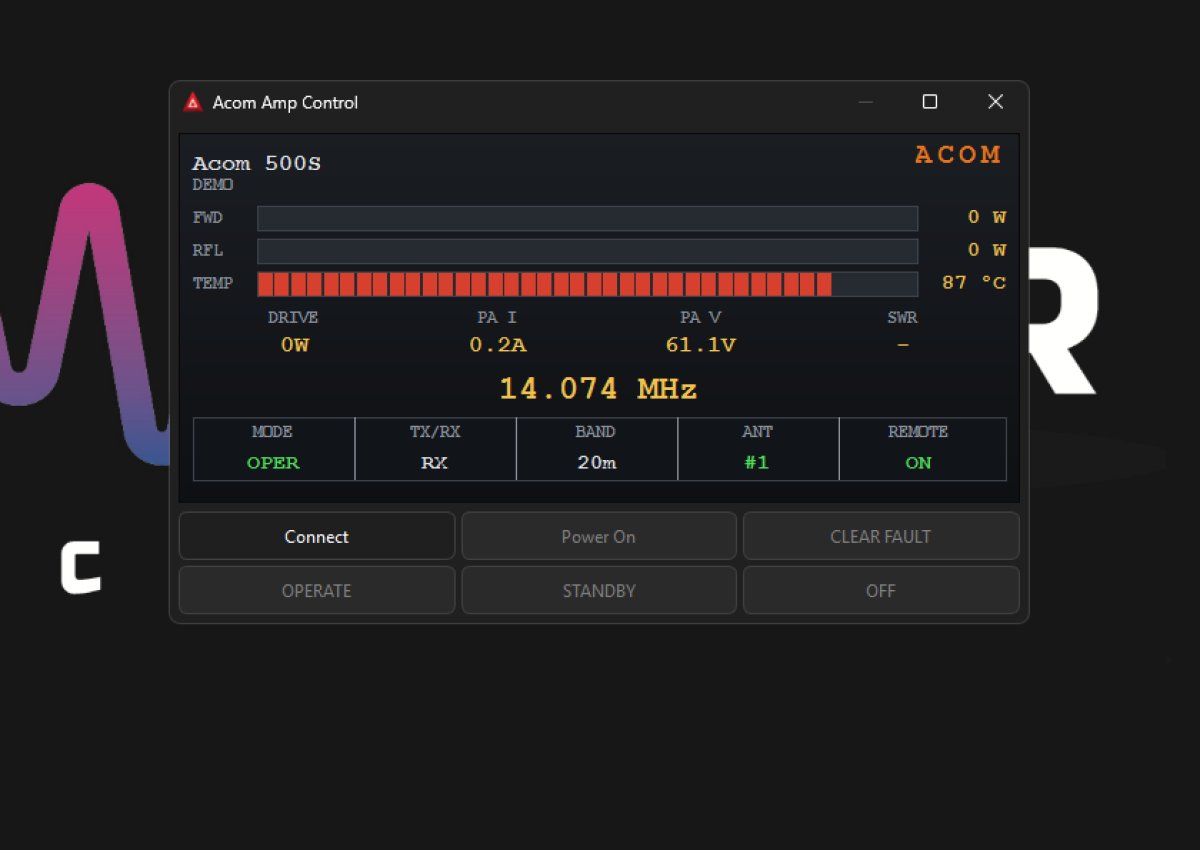The height and width of the screenshot is (850, 1200).
Task: Click the Connect button
Action: click(x=317, y=536)
